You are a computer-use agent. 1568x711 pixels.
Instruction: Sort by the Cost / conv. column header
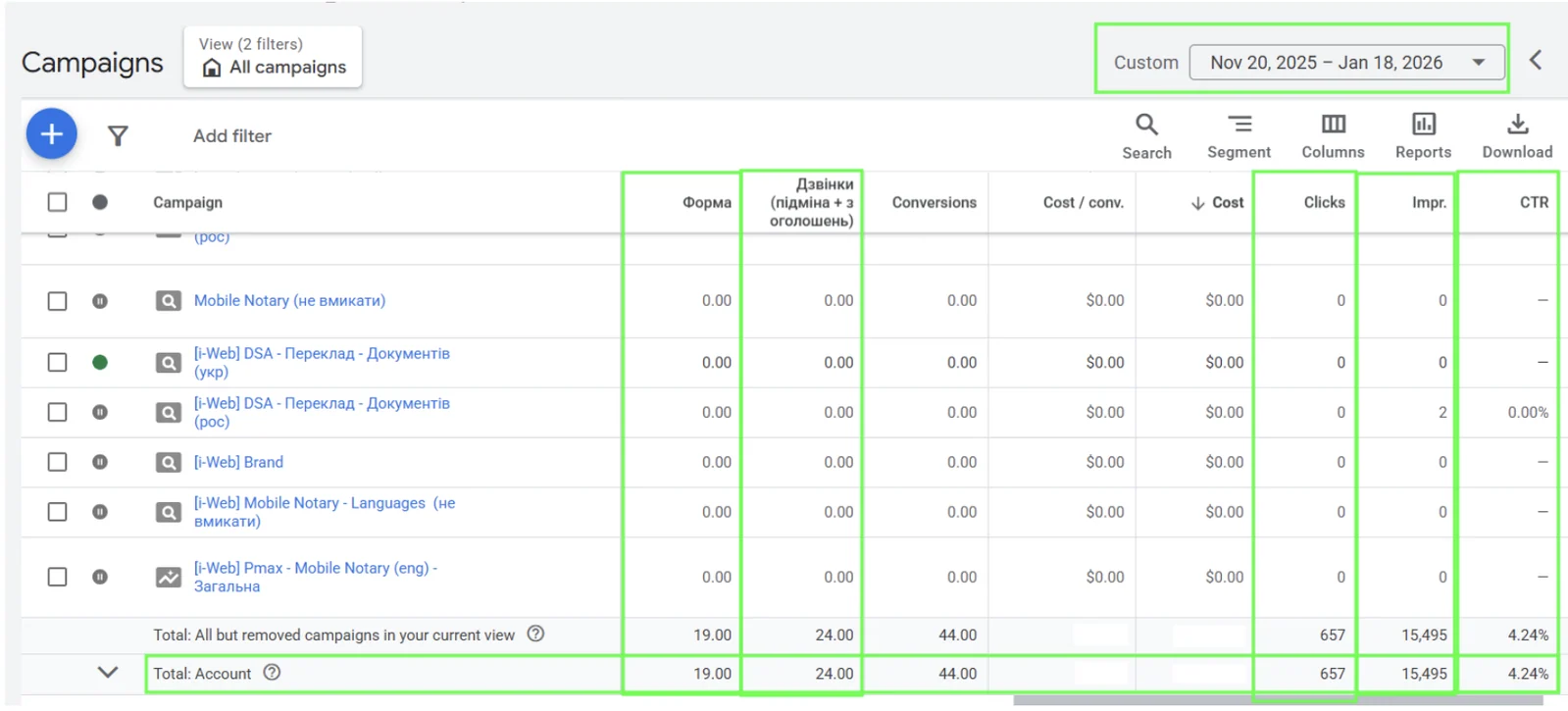coord(1083,203)
